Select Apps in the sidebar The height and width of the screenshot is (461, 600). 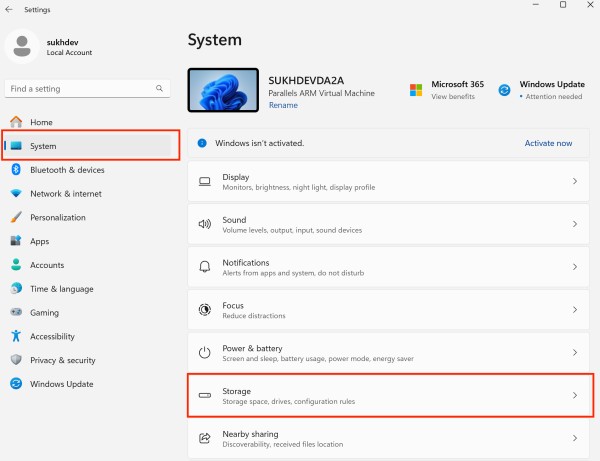[40, 241]
